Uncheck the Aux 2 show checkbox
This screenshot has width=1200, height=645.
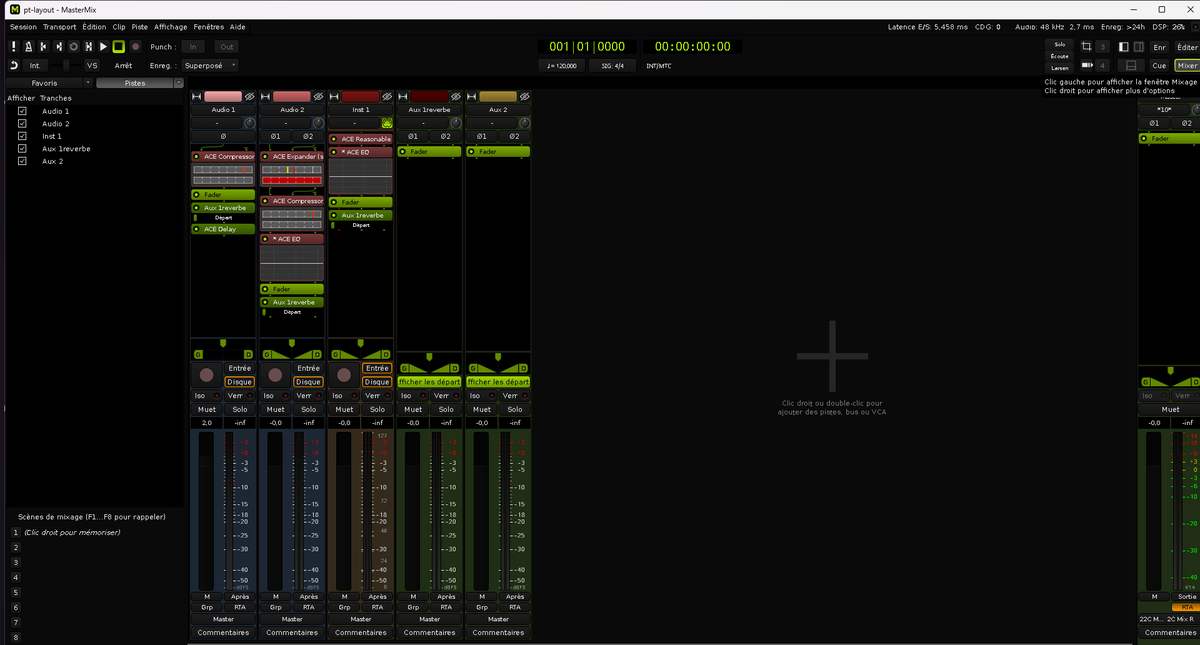click(22, 161)
